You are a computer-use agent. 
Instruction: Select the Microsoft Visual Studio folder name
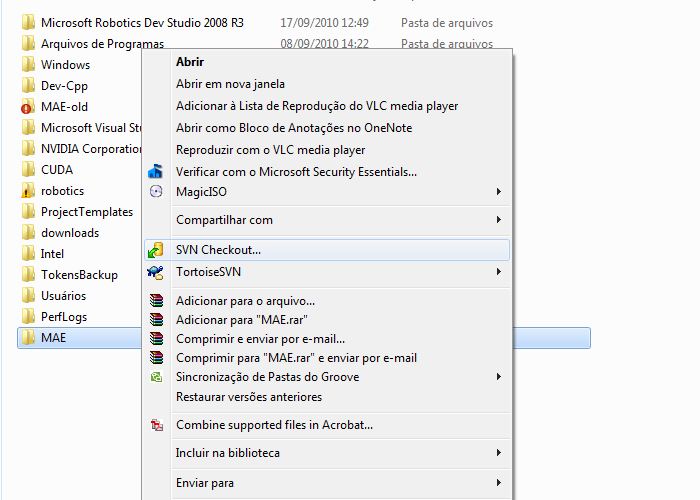coord(91,128)
